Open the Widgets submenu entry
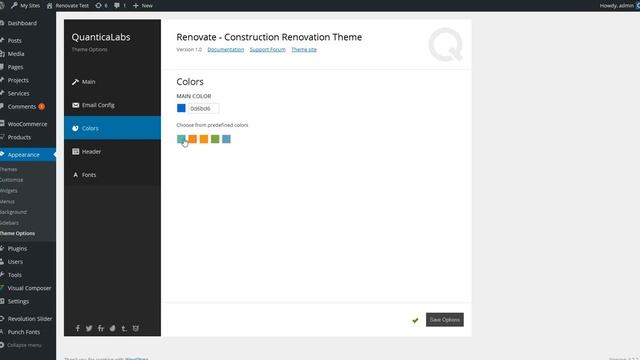The width and height of the screenshot is (640, 360). 9,191
